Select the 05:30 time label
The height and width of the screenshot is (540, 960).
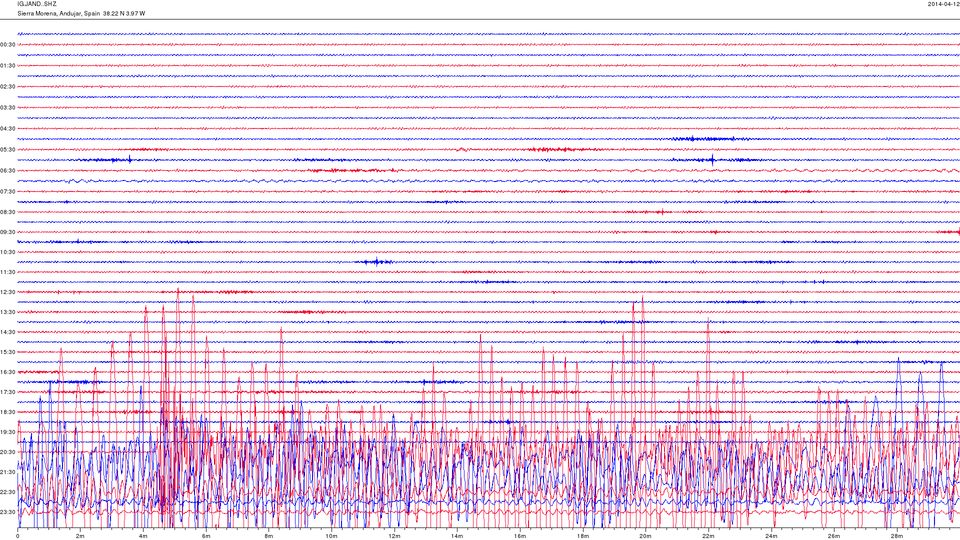pos(8,149)
